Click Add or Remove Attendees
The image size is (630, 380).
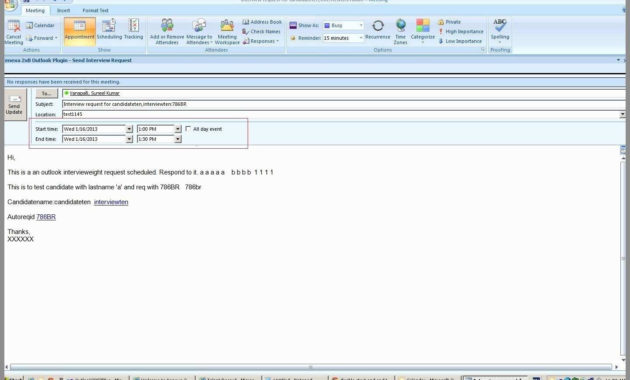point(167,31)
